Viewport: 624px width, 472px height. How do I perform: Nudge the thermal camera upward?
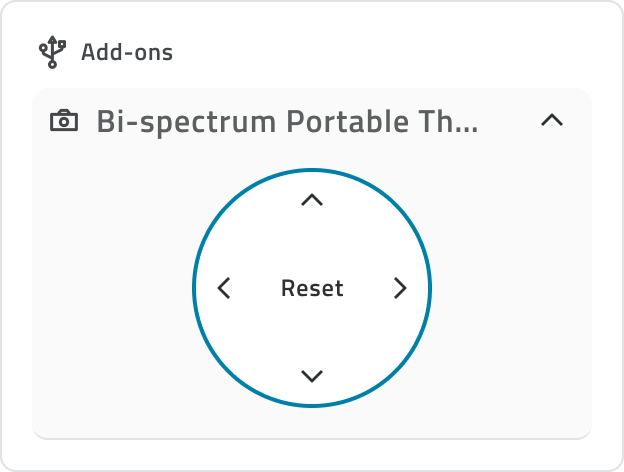point(312,200)
